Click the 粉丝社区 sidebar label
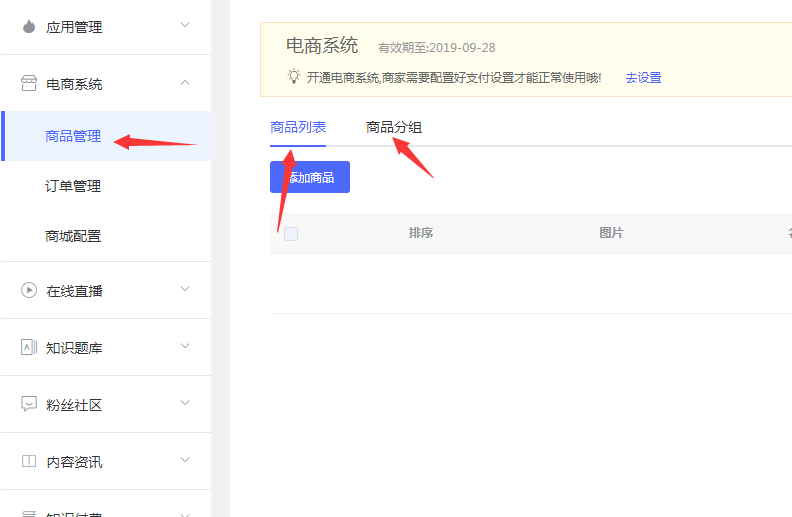Viewport: 792px width, 517px height. point(74,405)
